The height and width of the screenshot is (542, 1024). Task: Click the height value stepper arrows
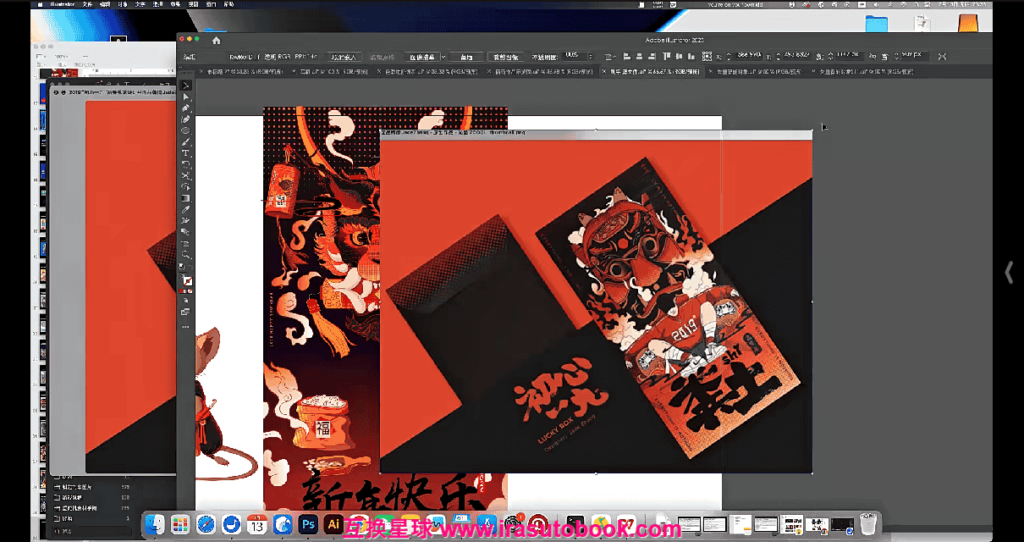pyautogui.click(x=897, y=57)
